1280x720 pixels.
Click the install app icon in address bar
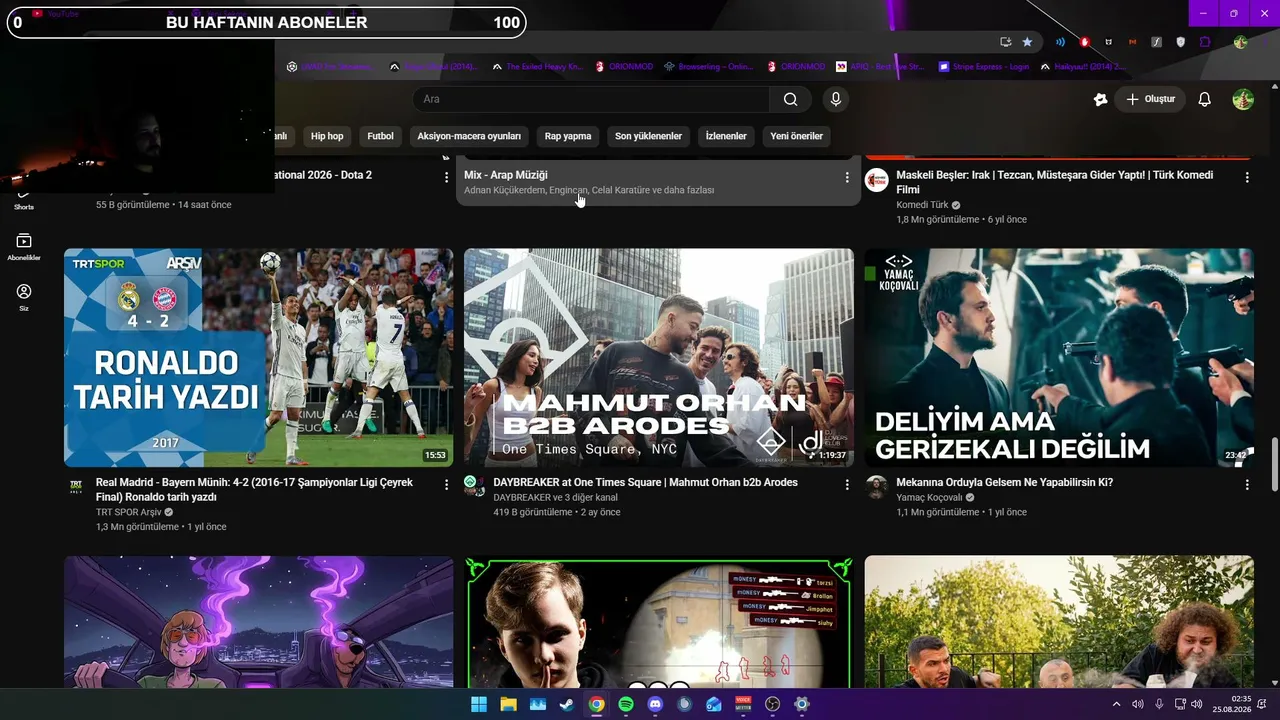1006,42
